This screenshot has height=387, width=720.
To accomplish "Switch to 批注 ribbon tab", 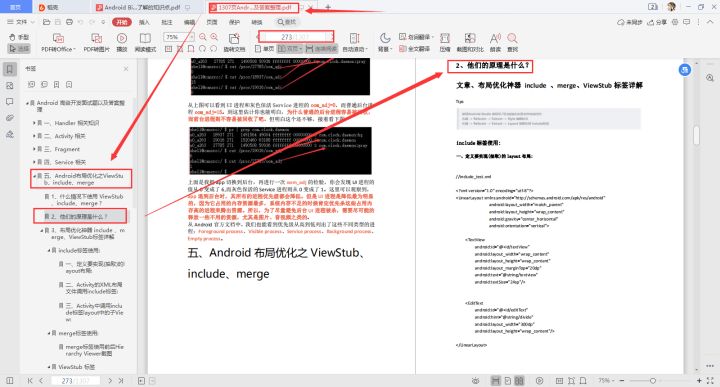I will tap(167, 22).
